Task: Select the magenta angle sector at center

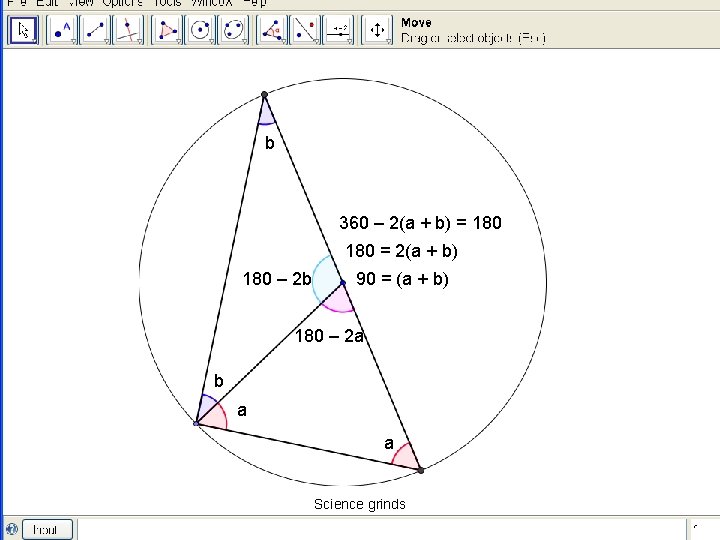Action: 339,301
